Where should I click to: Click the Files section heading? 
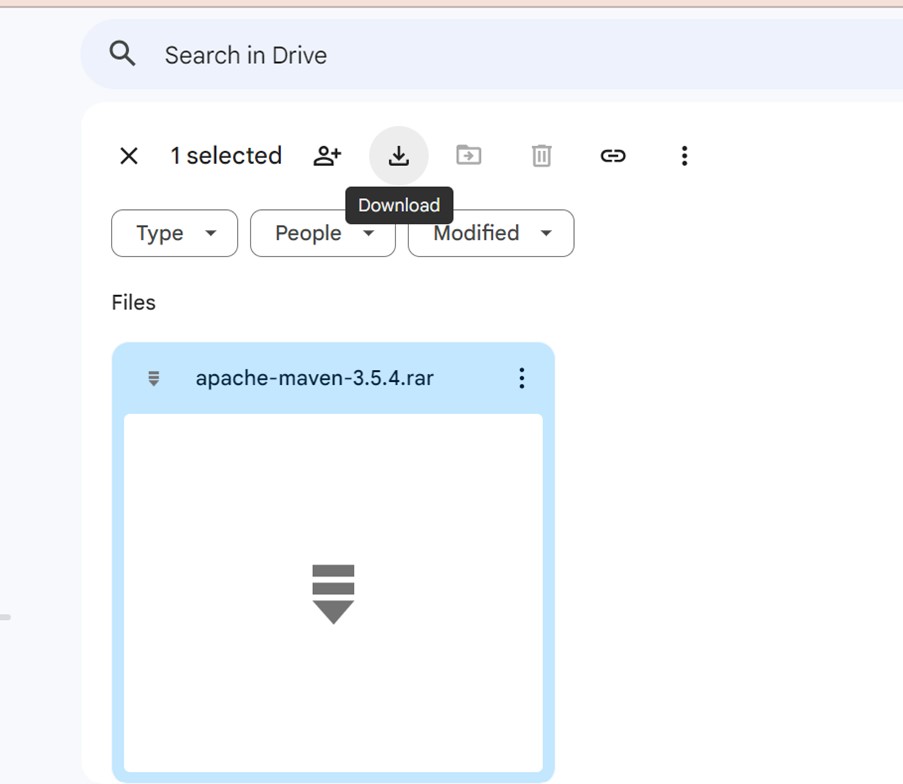133,302
